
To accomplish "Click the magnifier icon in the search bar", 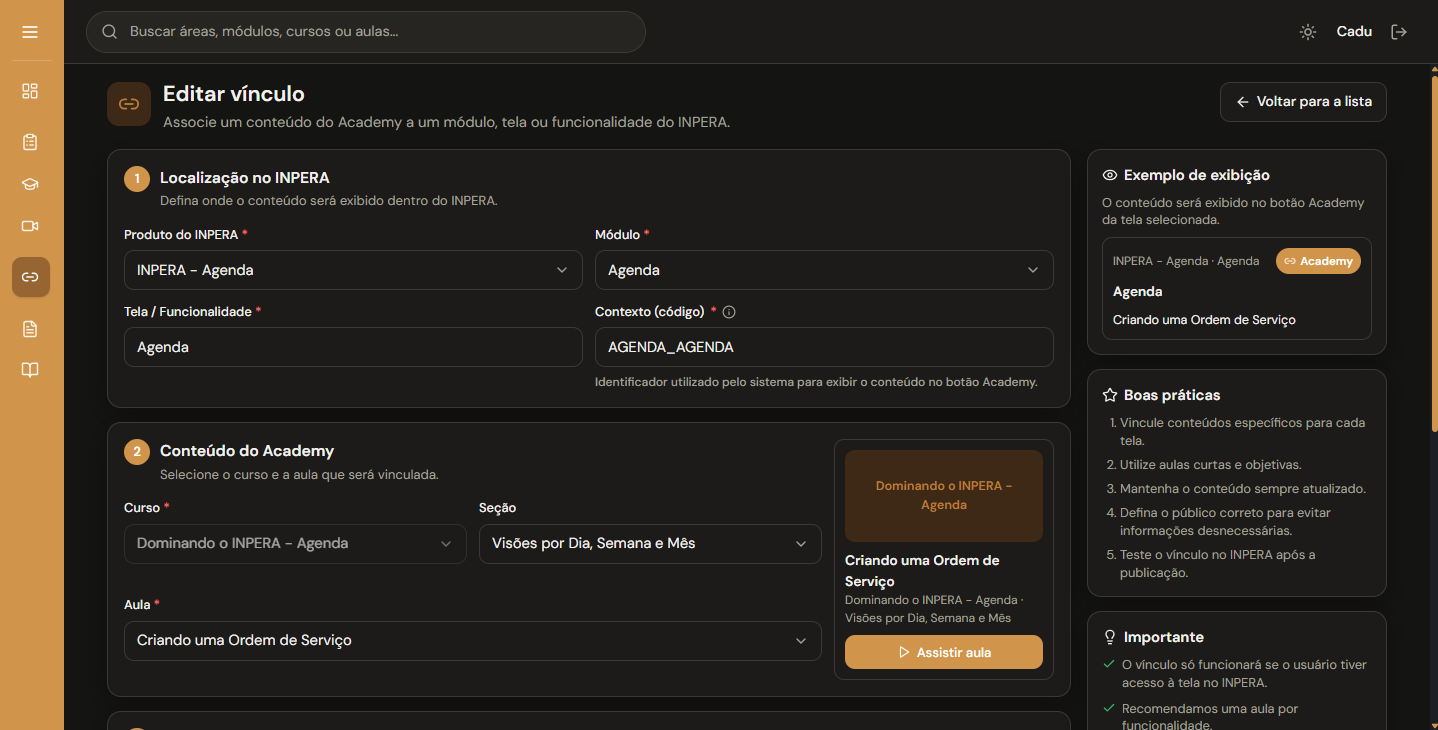I will tap(110, 32).
